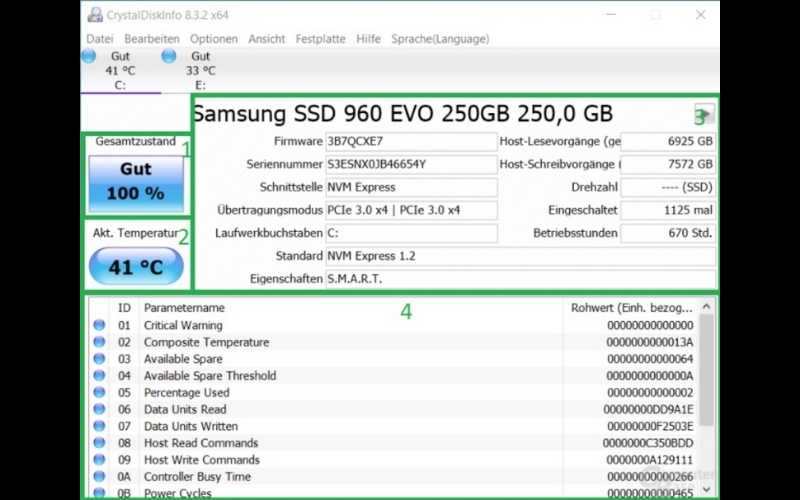800x500 pixels.
Task: Click raw value 0000000000013A
Action: pos(649,342)
